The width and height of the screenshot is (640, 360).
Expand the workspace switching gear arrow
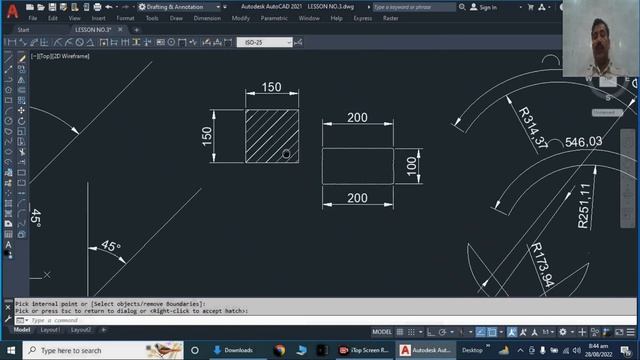pyautogui.click(x=572, y=332)
